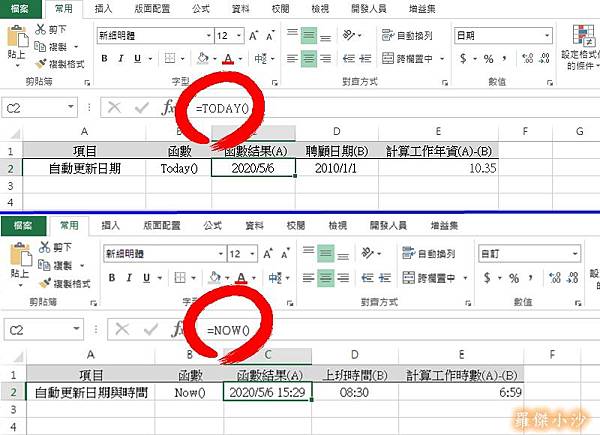Click Increase Decimal in upper ribbon
The width and height of the screenshot is (600, 435).
point(528,58)
